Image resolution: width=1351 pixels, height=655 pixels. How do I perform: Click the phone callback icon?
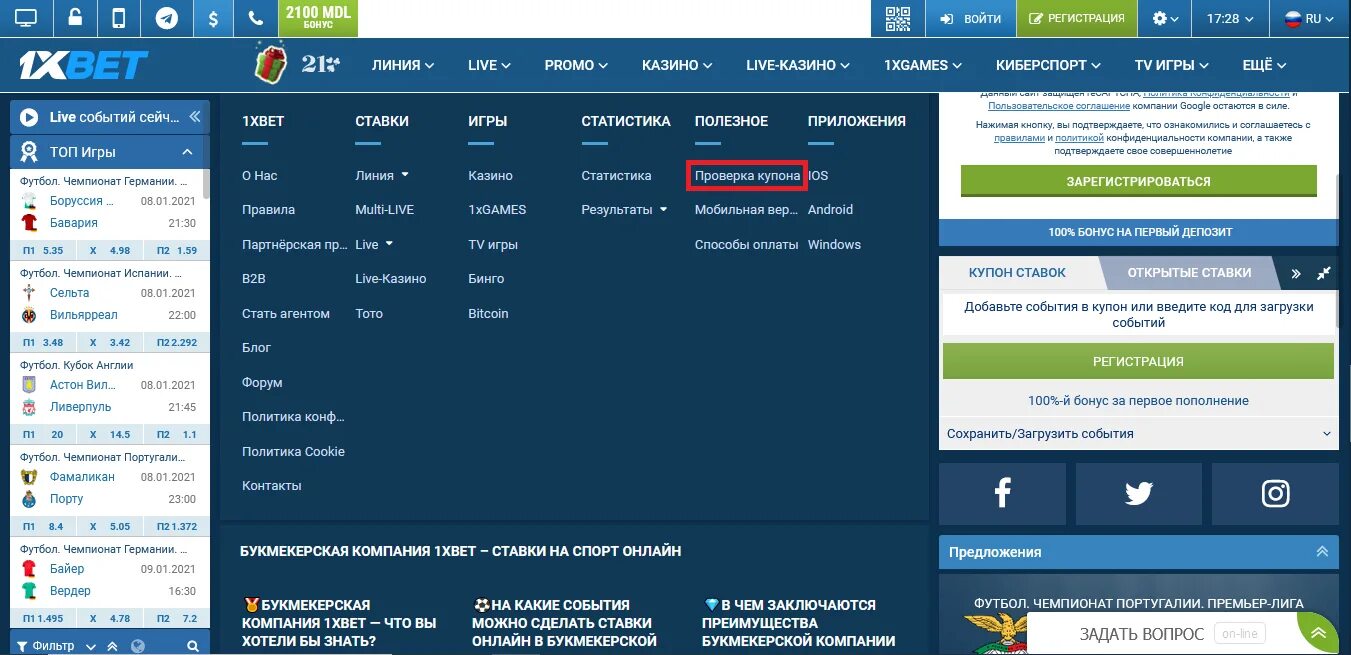coord(257,18)
